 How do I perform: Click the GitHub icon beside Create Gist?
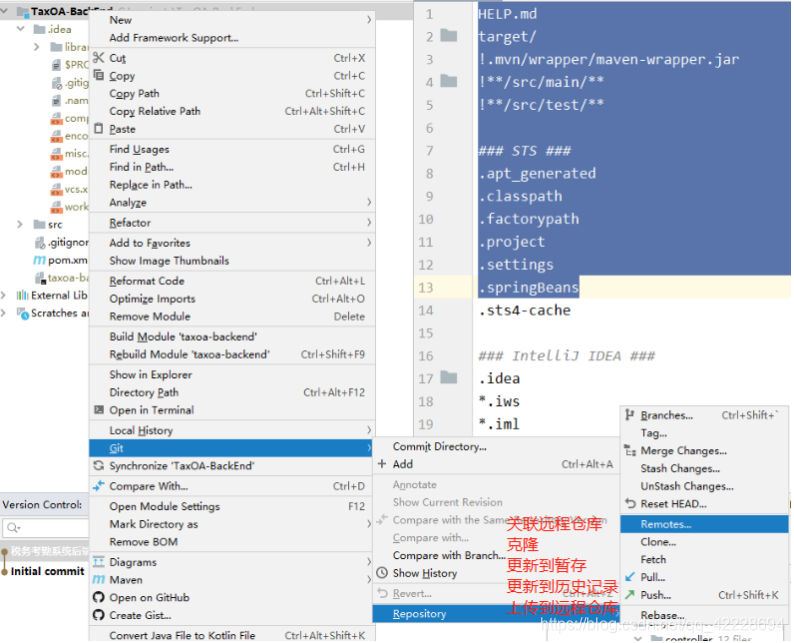pos(99,615)
